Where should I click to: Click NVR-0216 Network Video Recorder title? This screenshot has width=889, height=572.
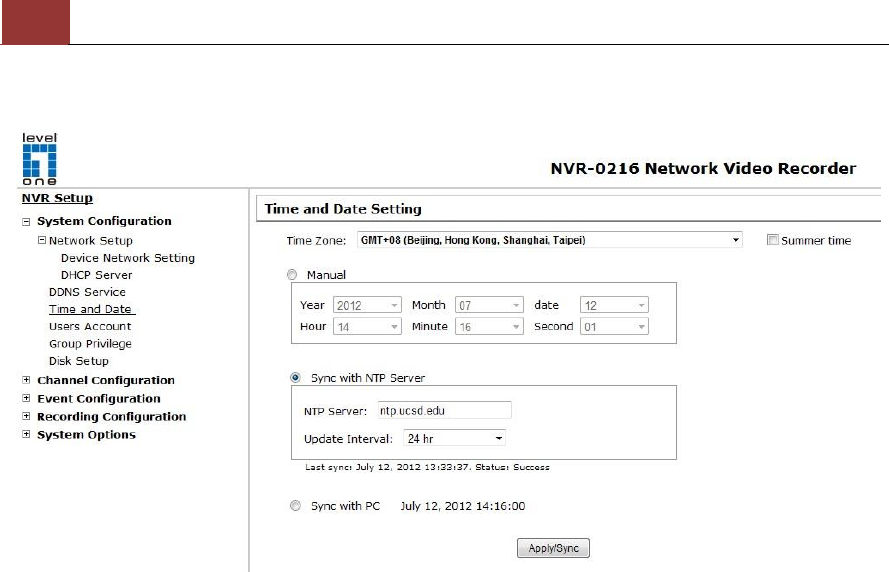coord(703,168)
